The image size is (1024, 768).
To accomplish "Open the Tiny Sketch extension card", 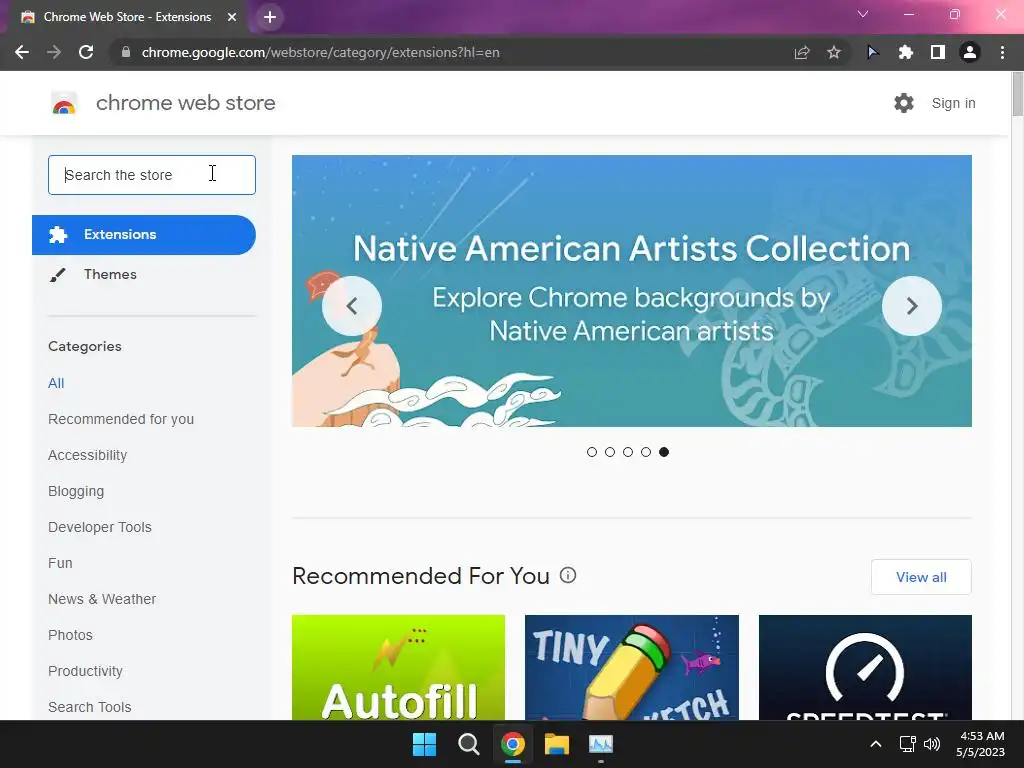I will 632,667.
